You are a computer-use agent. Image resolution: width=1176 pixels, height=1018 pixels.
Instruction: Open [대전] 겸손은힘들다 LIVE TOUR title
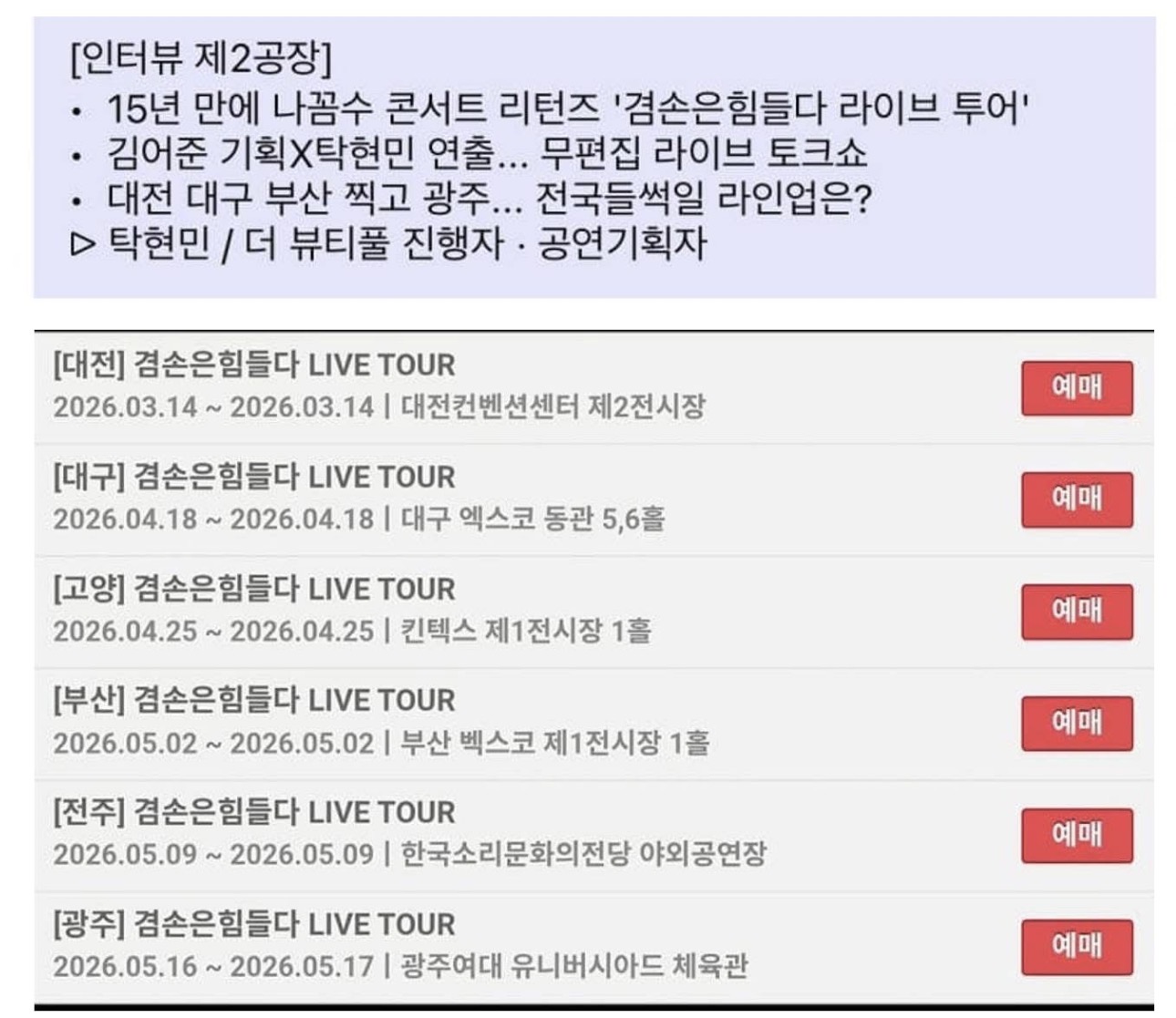tap(253, 365)
